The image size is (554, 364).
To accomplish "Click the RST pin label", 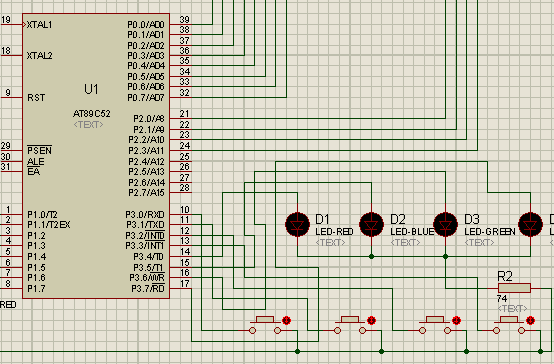I will tap(36, 98).
